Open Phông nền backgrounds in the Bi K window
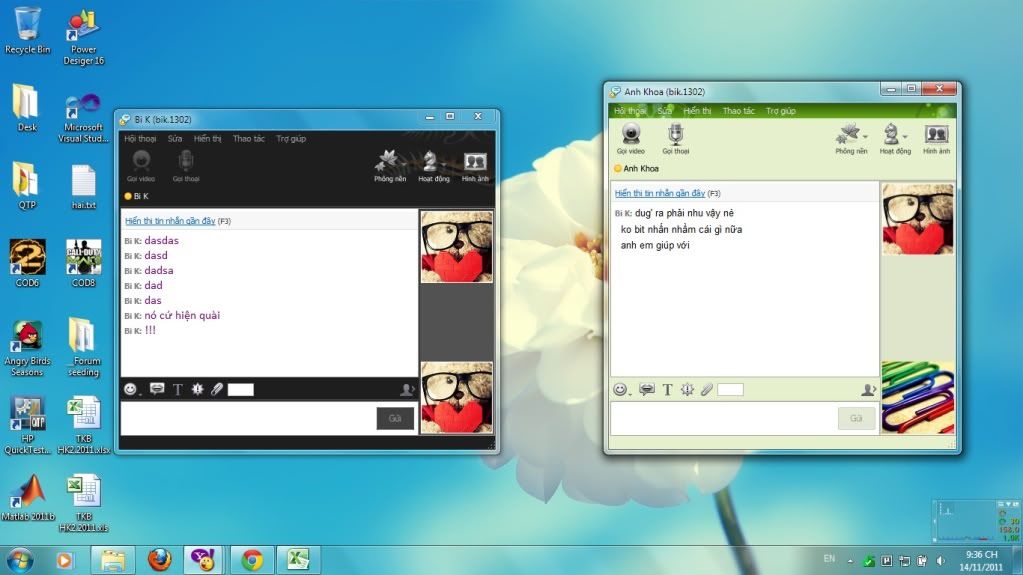Image resolution: width=1023 pixels, height=575 pixels. [389, 166]
